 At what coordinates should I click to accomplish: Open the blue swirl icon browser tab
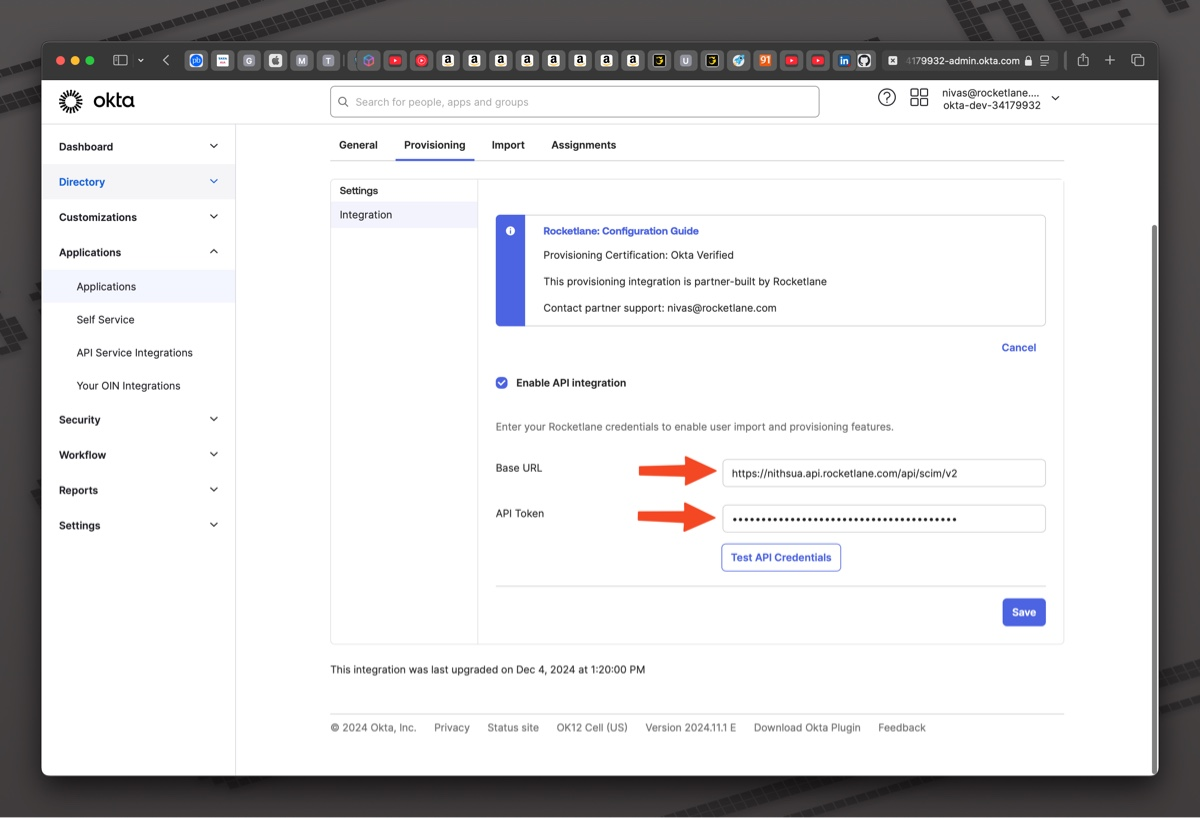[x=739, y=60]
